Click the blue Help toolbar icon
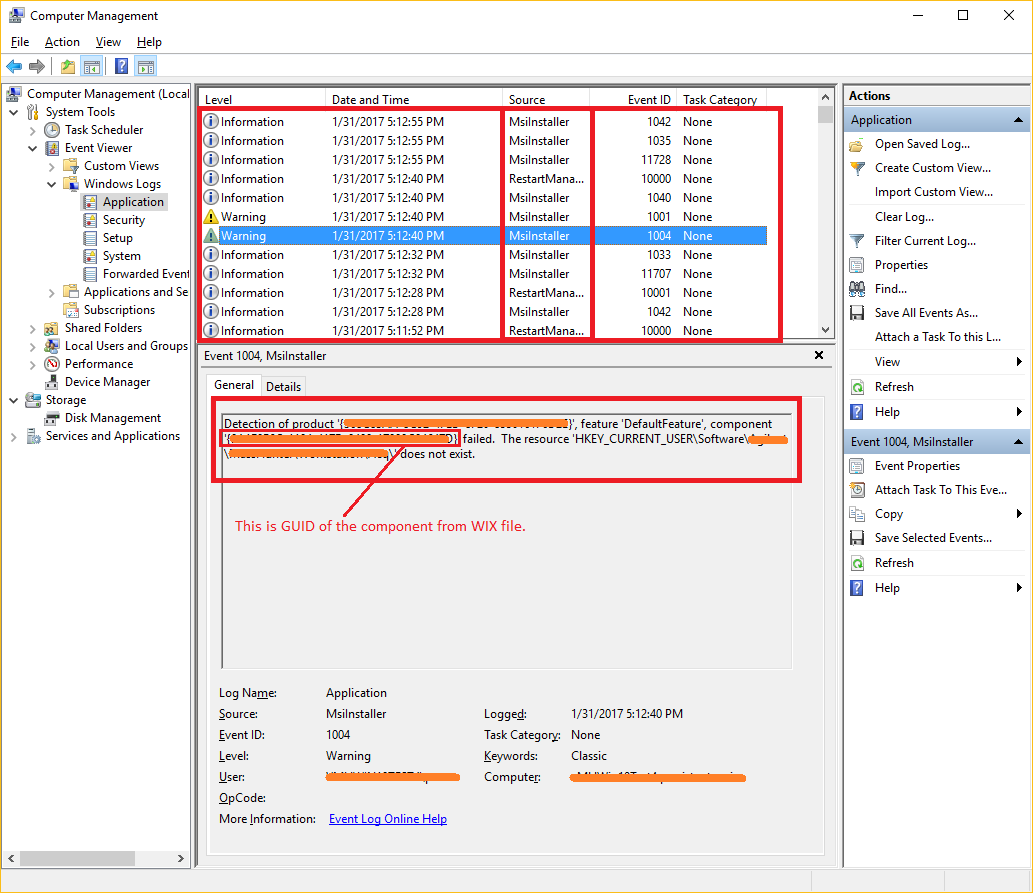The image size is (1033, 893). click(122, 67)
